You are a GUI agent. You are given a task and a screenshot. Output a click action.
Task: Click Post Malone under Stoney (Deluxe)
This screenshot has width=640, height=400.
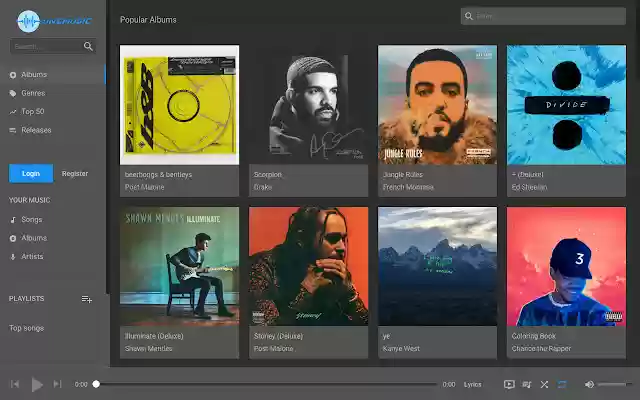pos(273,349)
